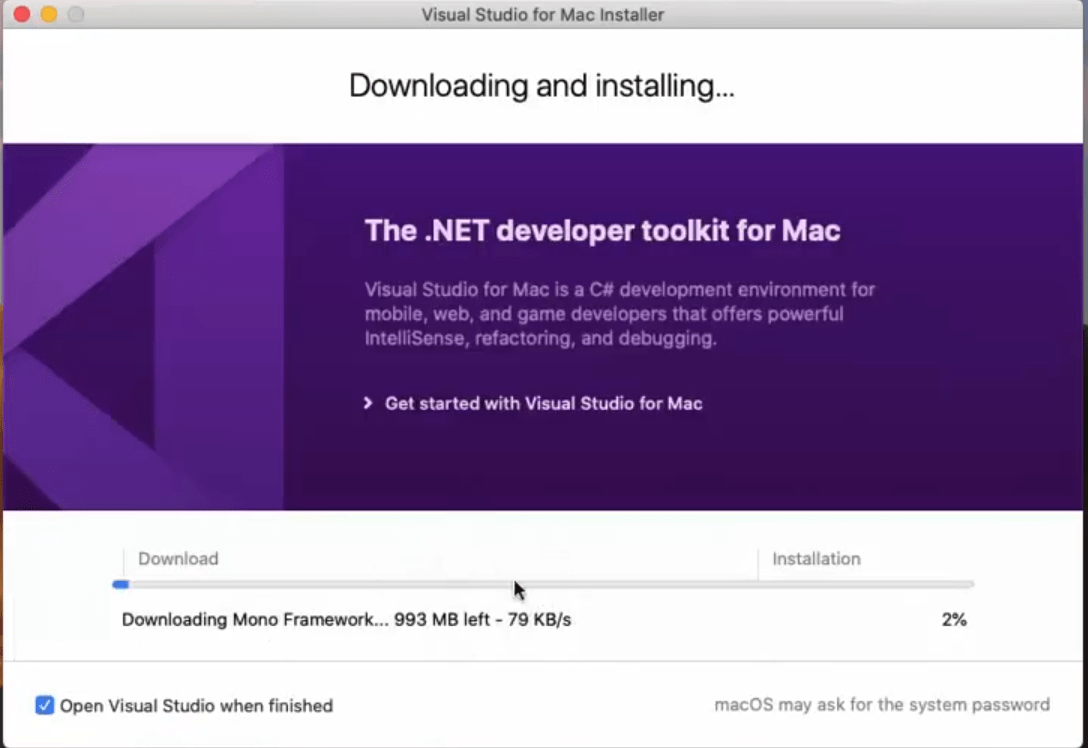The image size is (1088, 748).
Task: Click the Download section of the progress bar
Action: 440,584
